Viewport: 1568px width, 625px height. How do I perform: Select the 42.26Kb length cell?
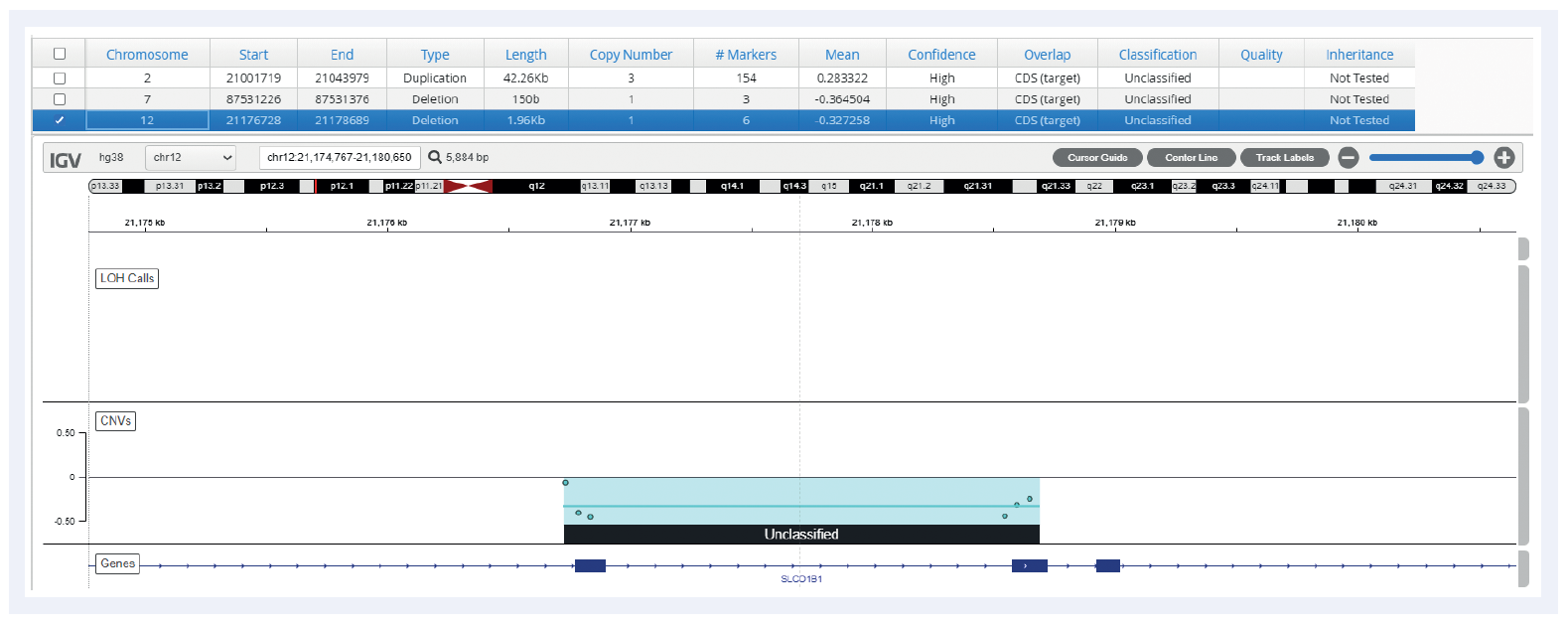click(526, 78)
